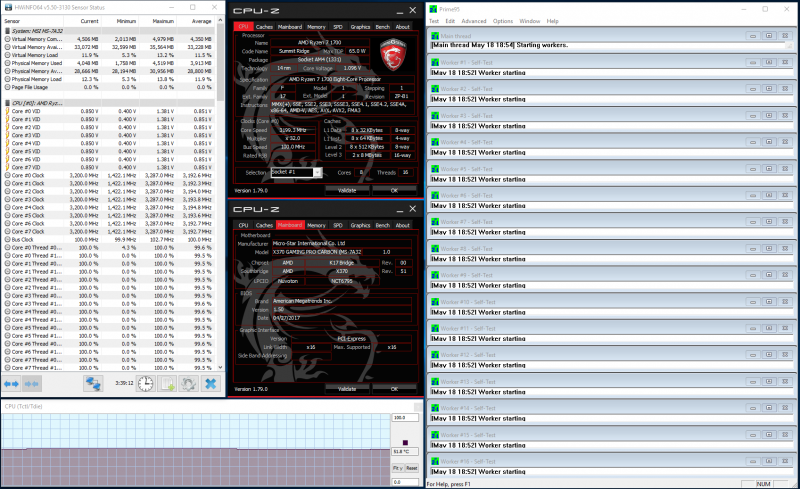Image resolution: width=800 pixels, height=489 pixels.
Task: Click the Bus Clock sensor icon
Action: 7,239
